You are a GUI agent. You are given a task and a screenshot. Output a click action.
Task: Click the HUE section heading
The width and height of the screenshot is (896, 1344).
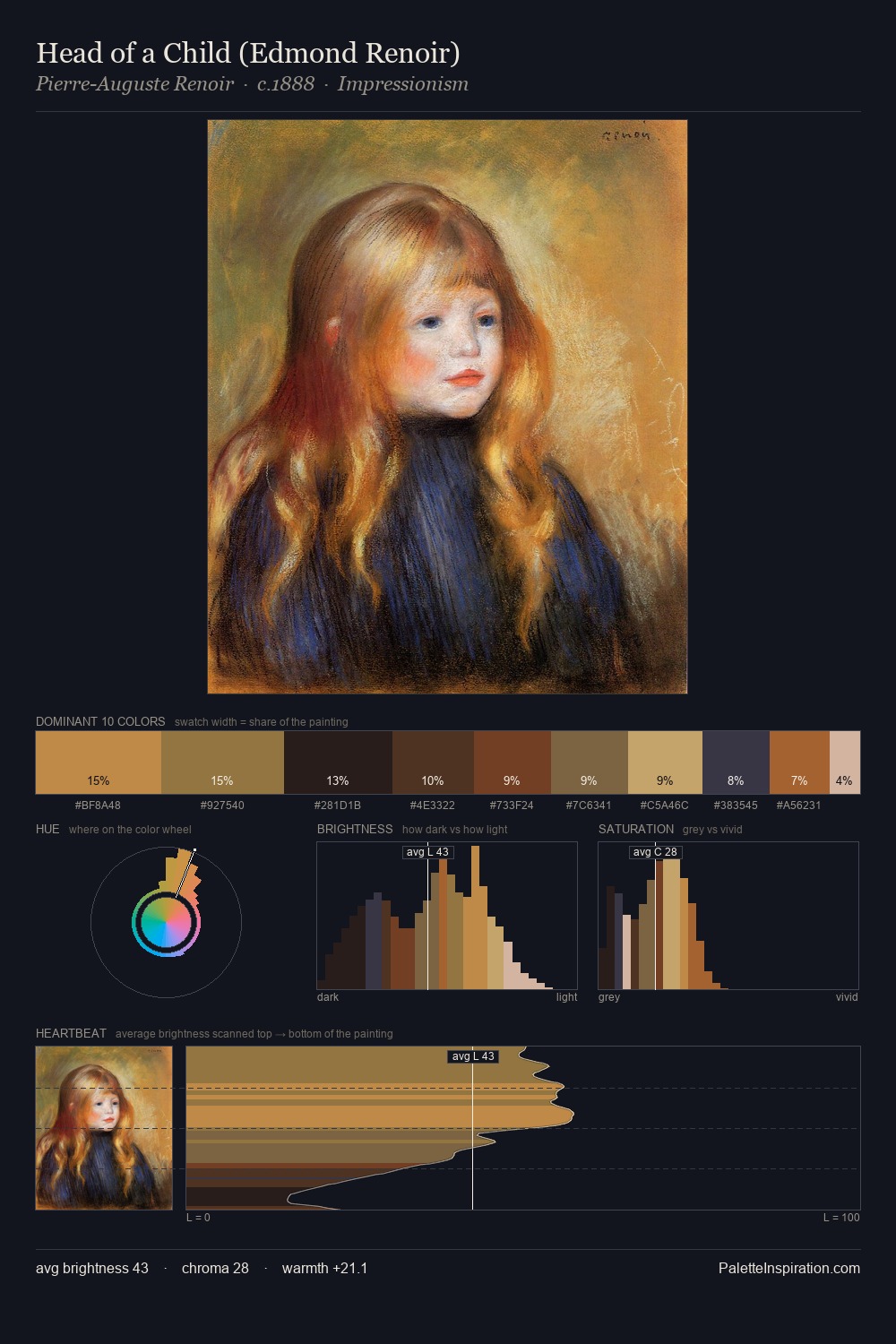tap(47, 829)
